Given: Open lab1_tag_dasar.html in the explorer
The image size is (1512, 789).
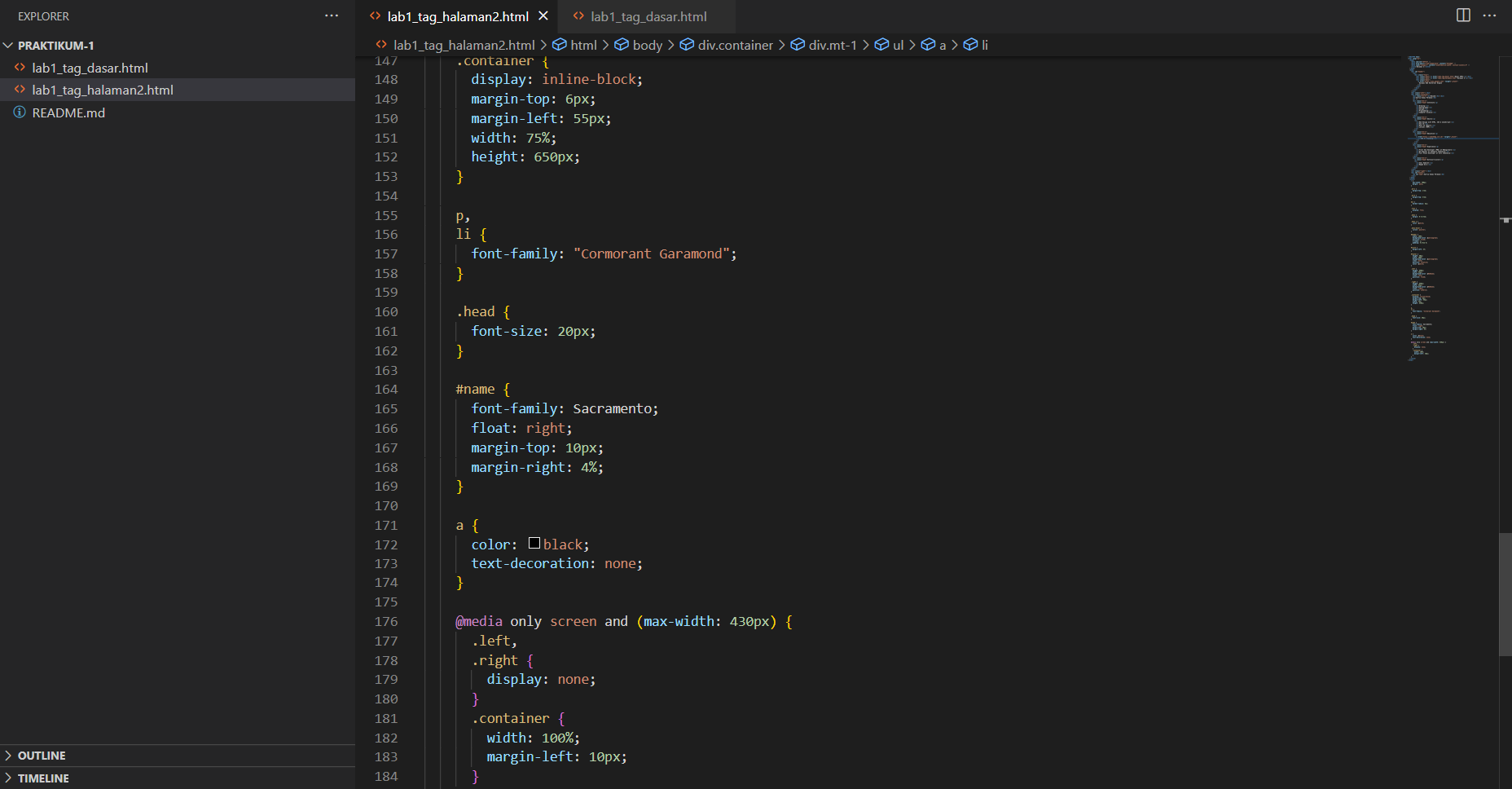Looking at the screenshot, I should coord(178,68).
